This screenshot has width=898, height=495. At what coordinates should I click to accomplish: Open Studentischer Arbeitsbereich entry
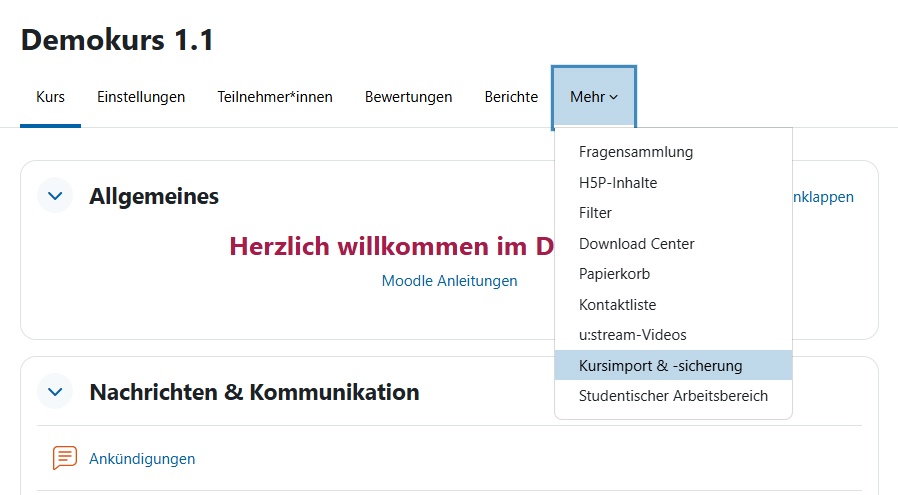click(674, 395)
